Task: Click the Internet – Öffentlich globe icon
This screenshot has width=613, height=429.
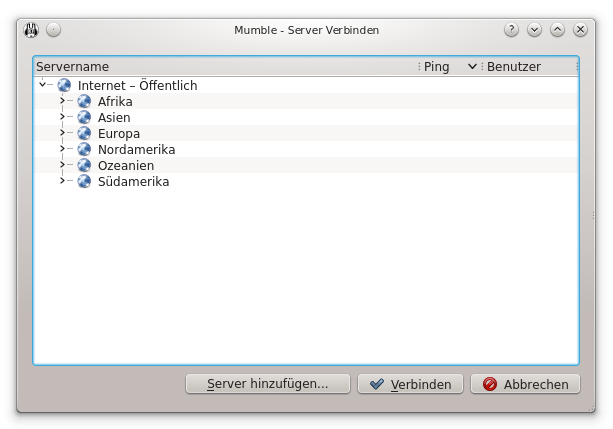Action: tap(65, 85)
